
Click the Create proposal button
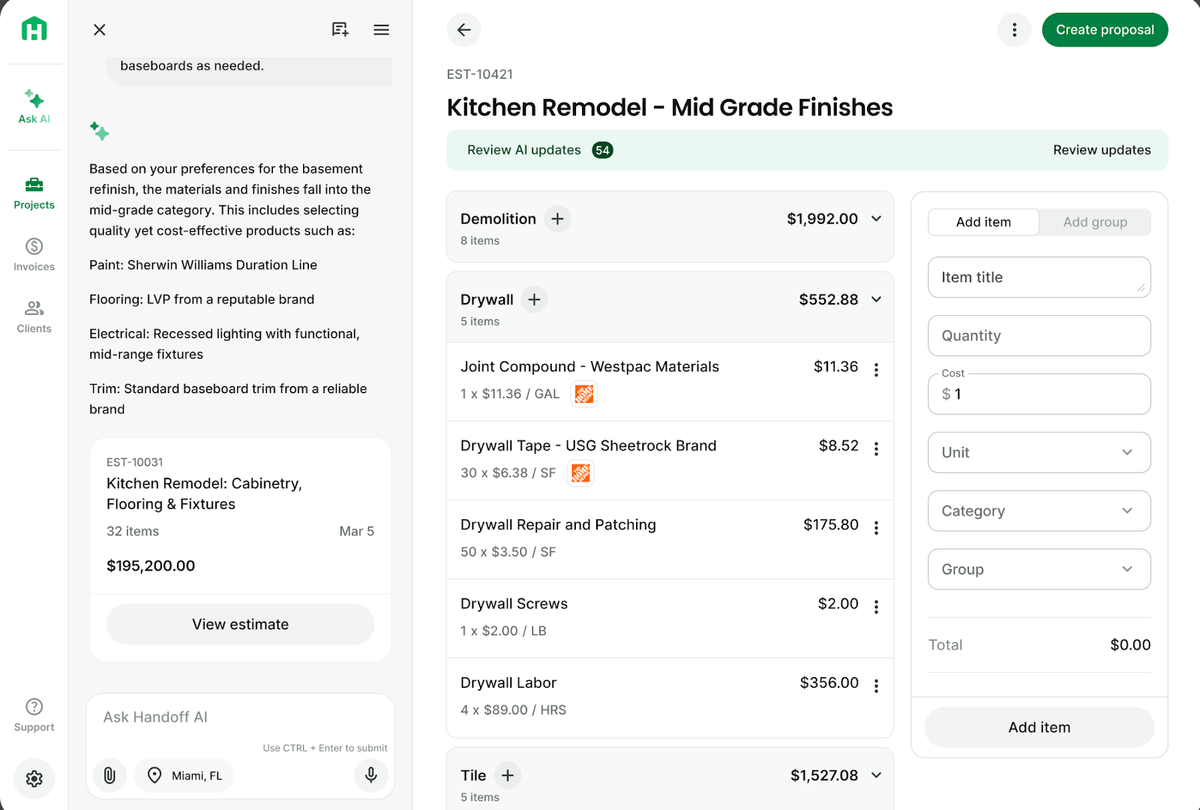point(1105,30)
